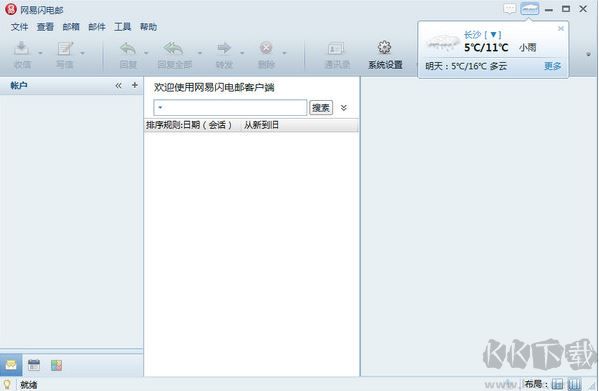Click the 更多 weather link
This screenshot has height=391, width=599.
pos(552,66)
